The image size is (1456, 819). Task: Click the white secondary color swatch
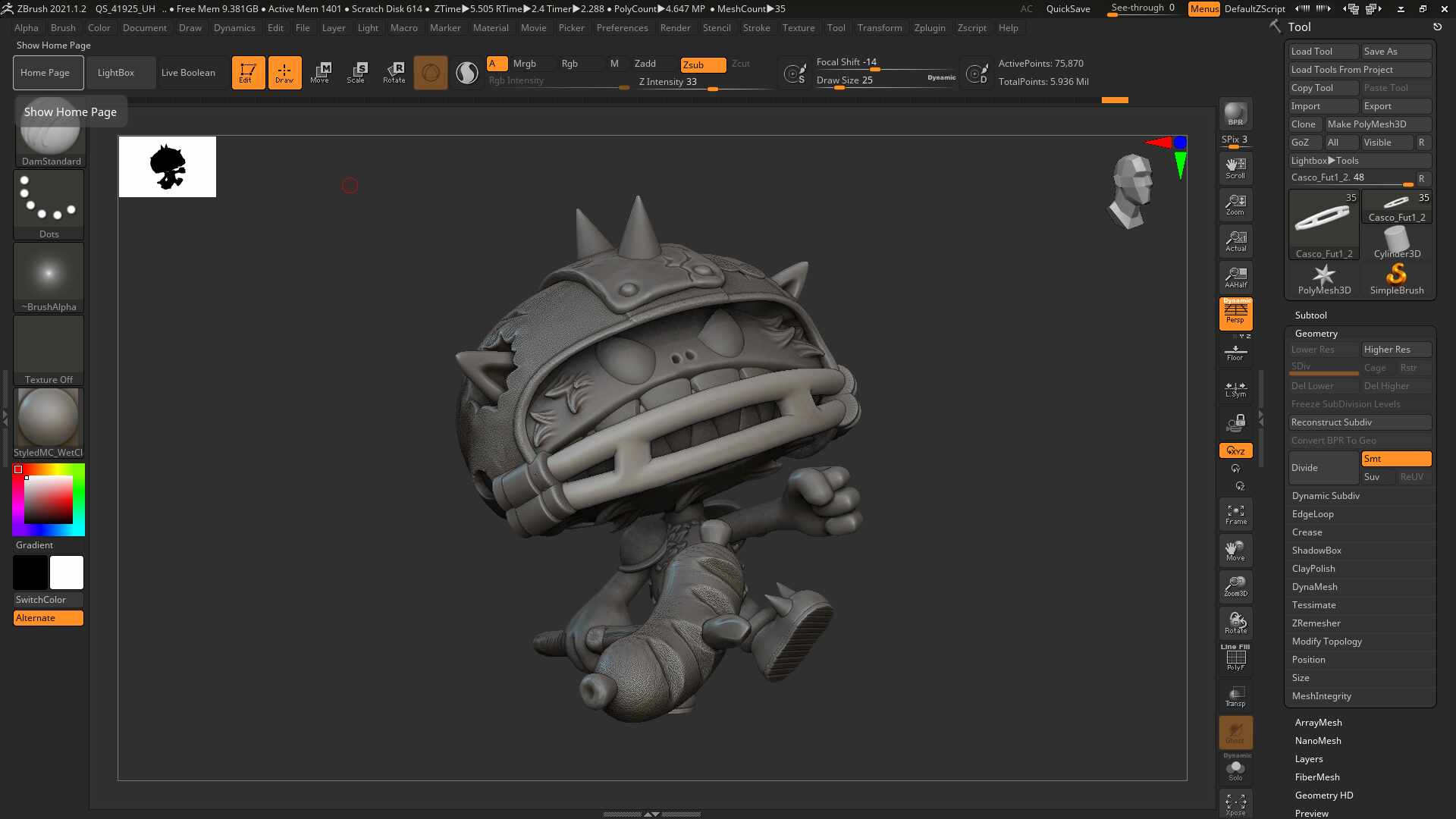(67, 573)
